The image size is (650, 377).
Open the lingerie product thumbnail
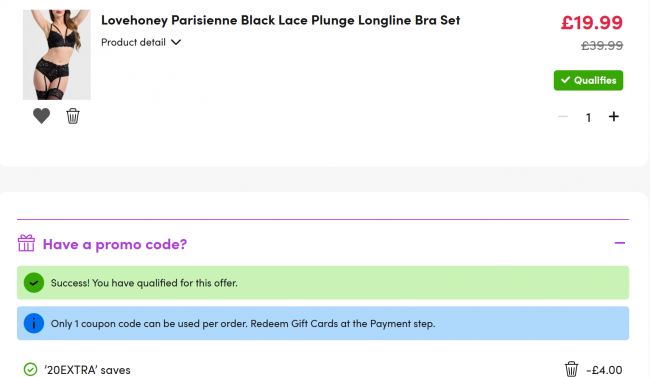pyautogui.click(x=57, y=55)
